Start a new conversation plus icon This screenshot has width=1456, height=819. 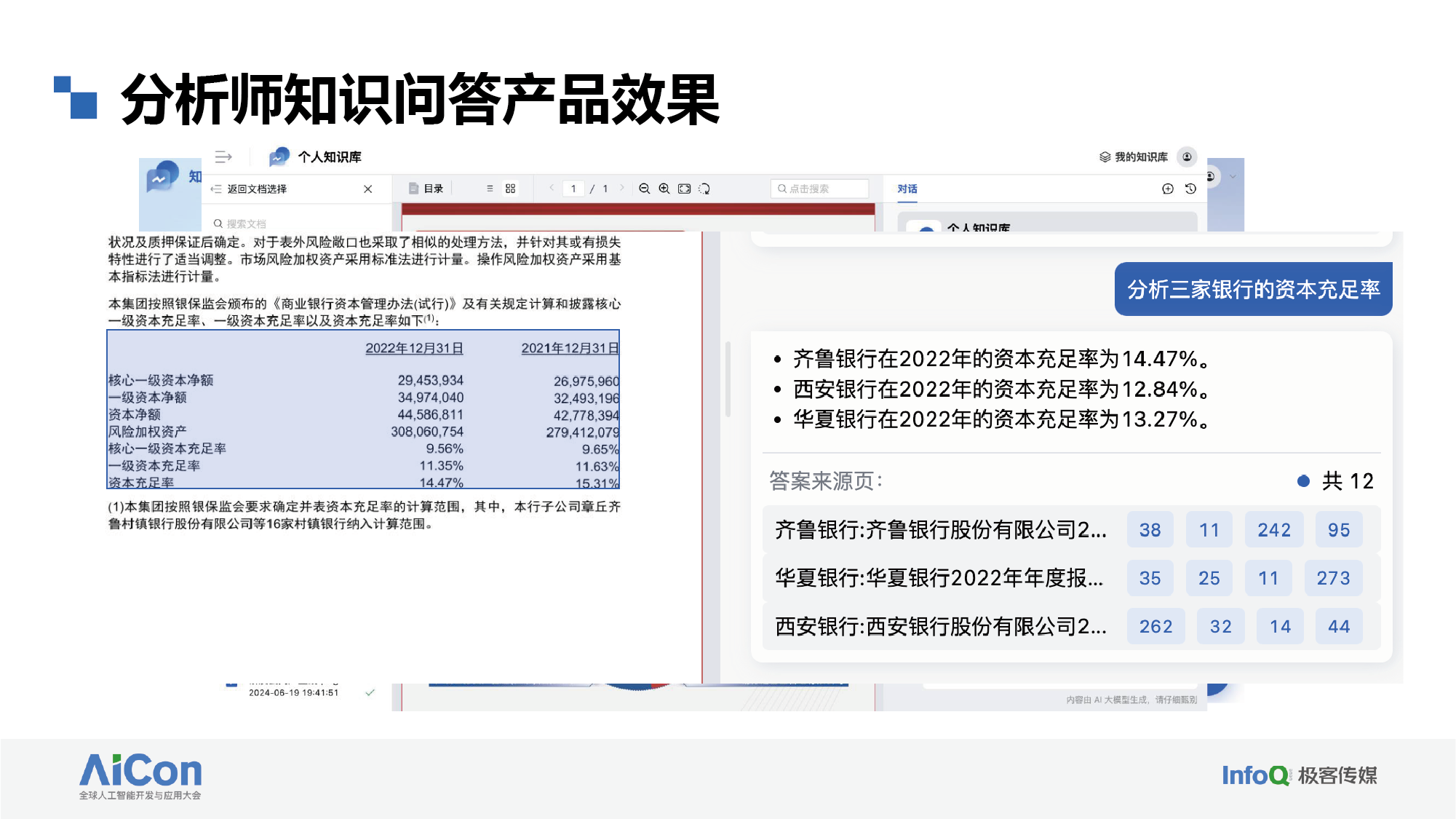[x=1168, y=189]
